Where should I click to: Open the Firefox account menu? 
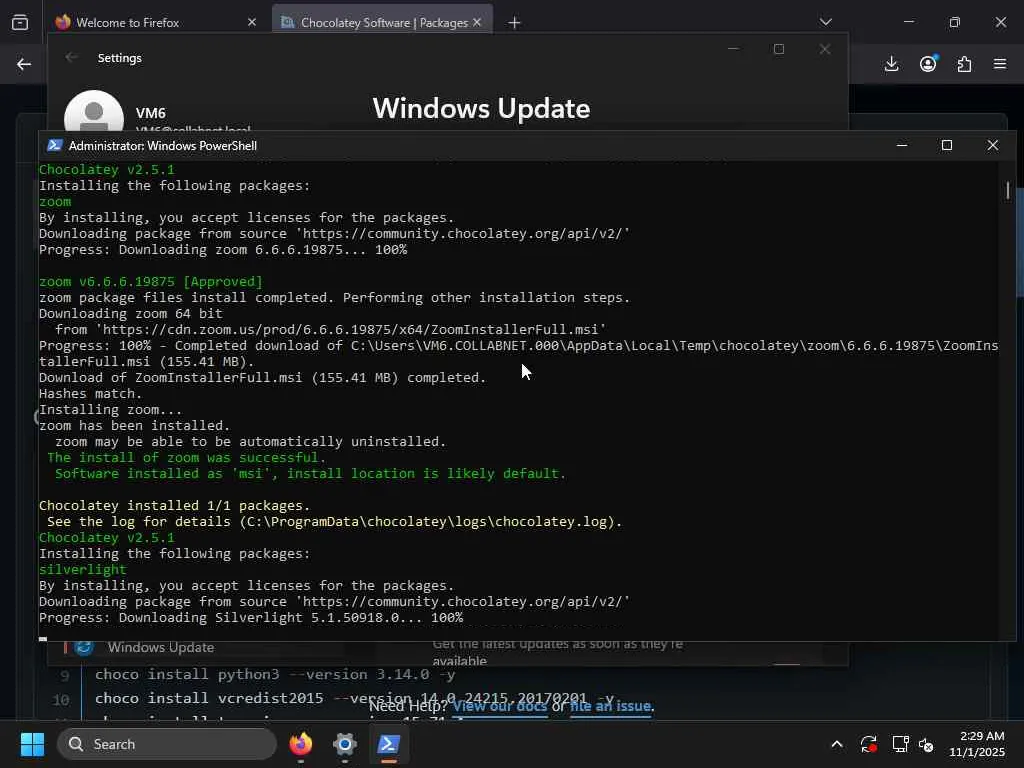pyautogui.click(x=928, y=64)
